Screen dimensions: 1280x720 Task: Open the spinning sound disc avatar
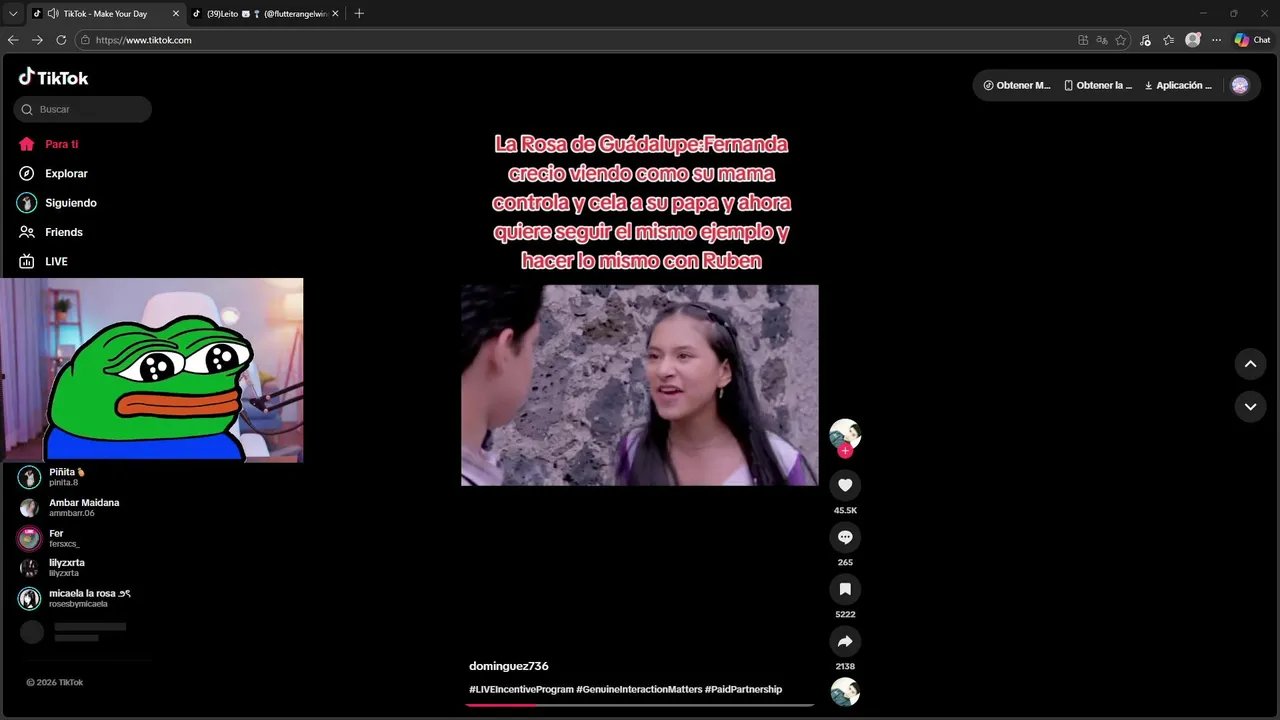point(845,692)
